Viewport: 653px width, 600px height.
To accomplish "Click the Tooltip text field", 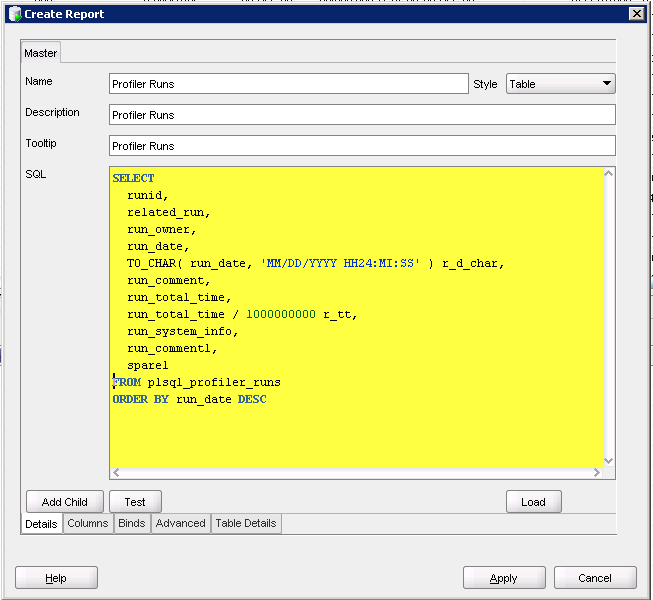I will coord(362,146).
